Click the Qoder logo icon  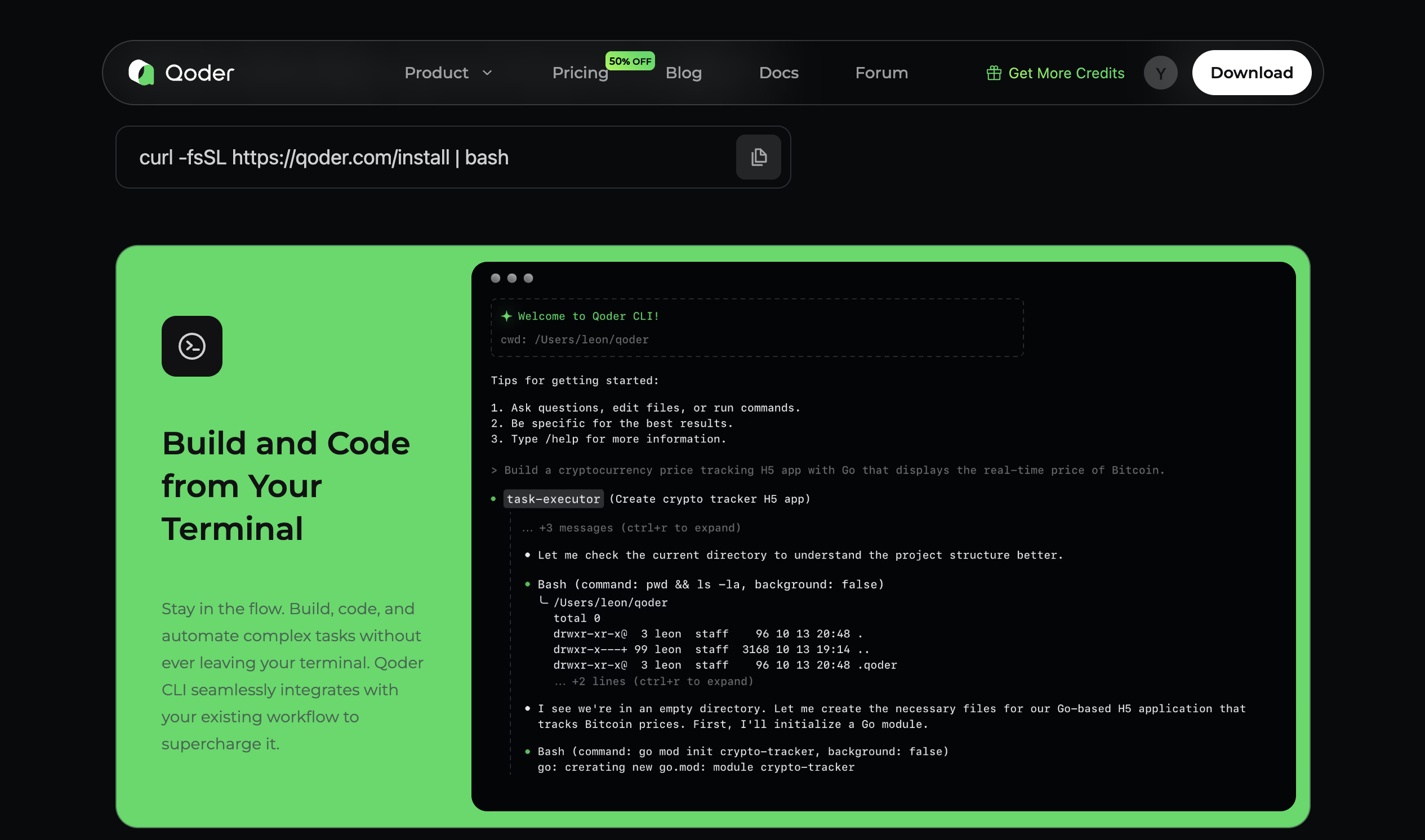(x=141, y=73)
